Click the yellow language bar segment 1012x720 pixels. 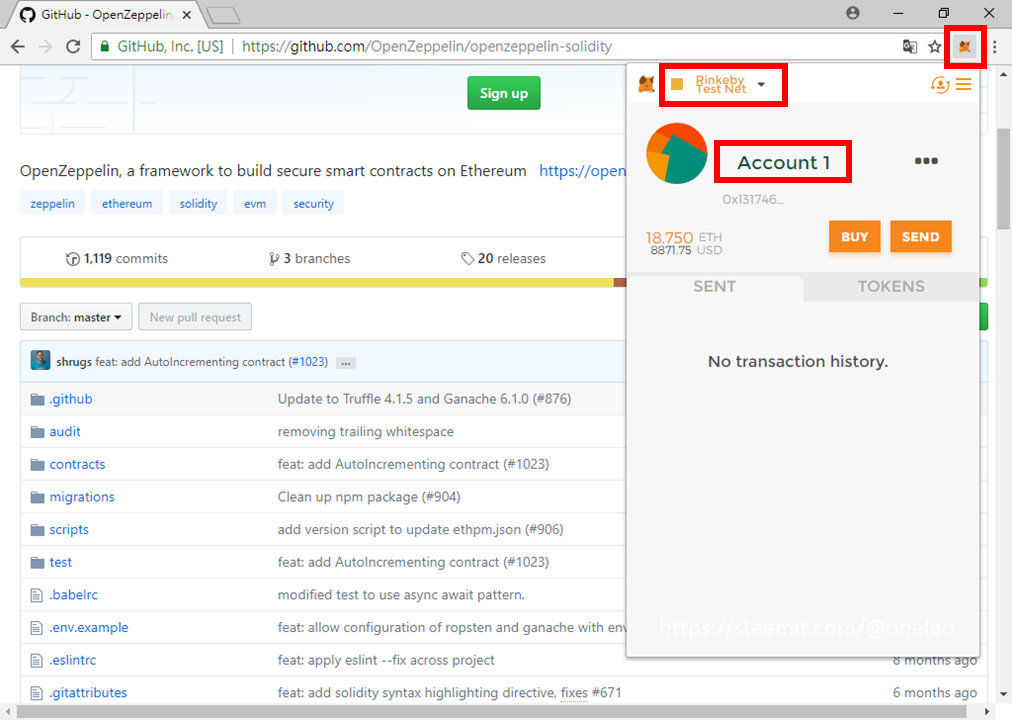pos(316,283)
